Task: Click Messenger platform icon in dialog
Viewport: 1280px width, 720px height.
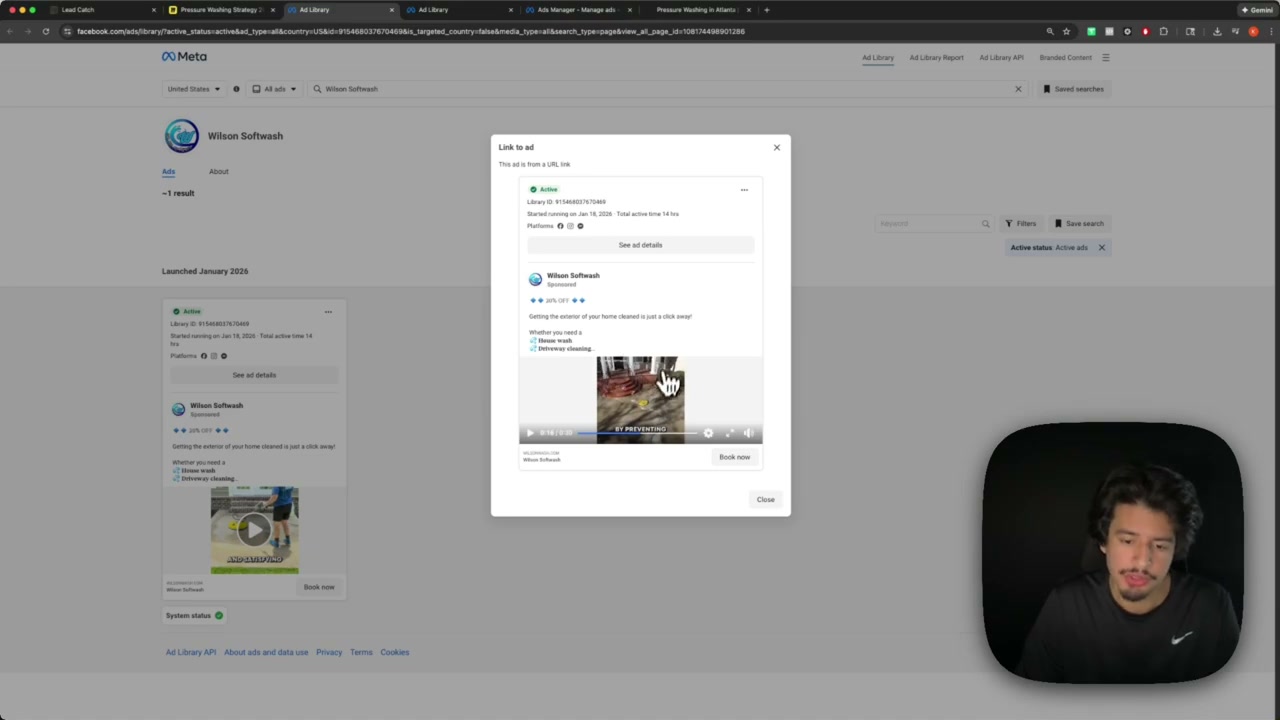Action: (580, 226)
